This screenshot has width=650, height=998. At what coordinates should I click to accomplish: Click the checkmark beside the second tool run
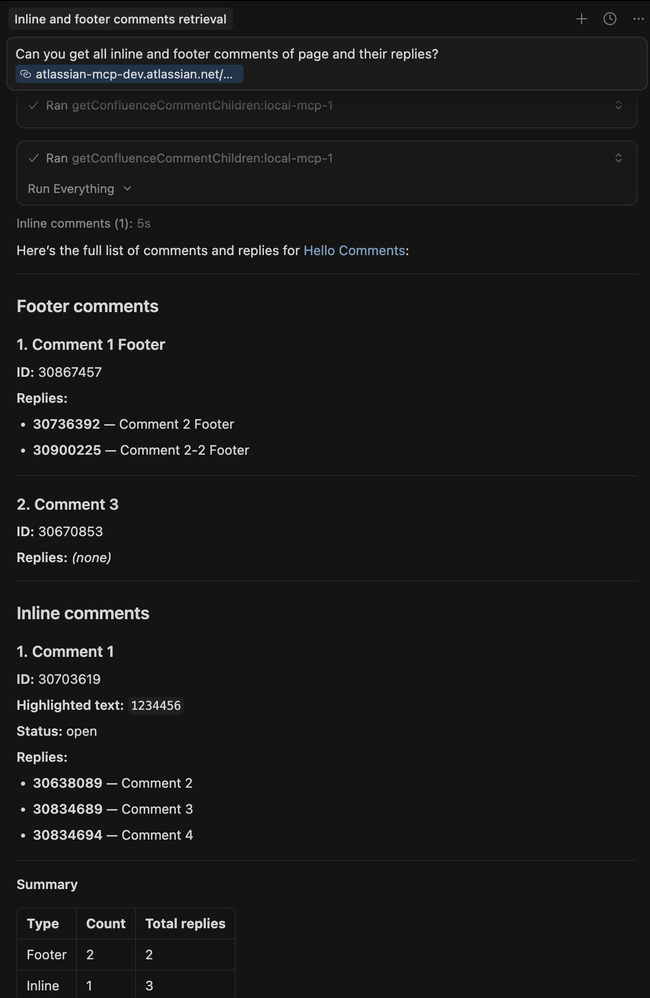(x=33, y=157)
